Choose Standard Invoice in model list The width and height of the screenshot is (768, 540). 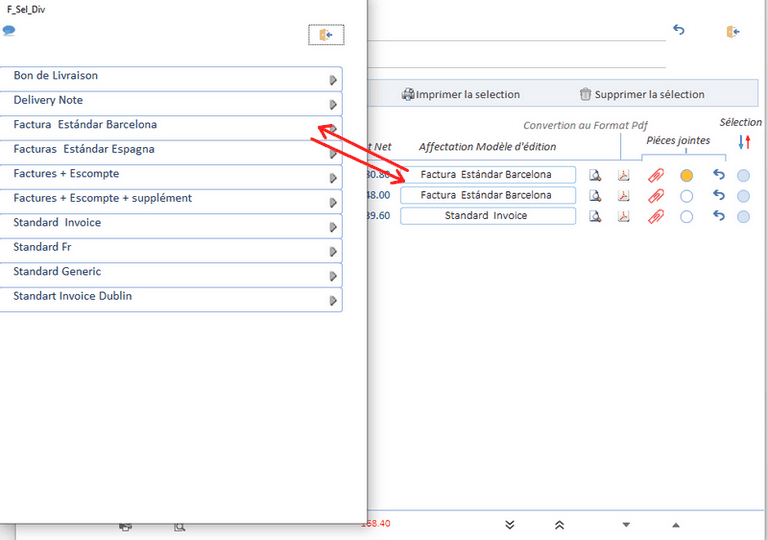point(170,225)
